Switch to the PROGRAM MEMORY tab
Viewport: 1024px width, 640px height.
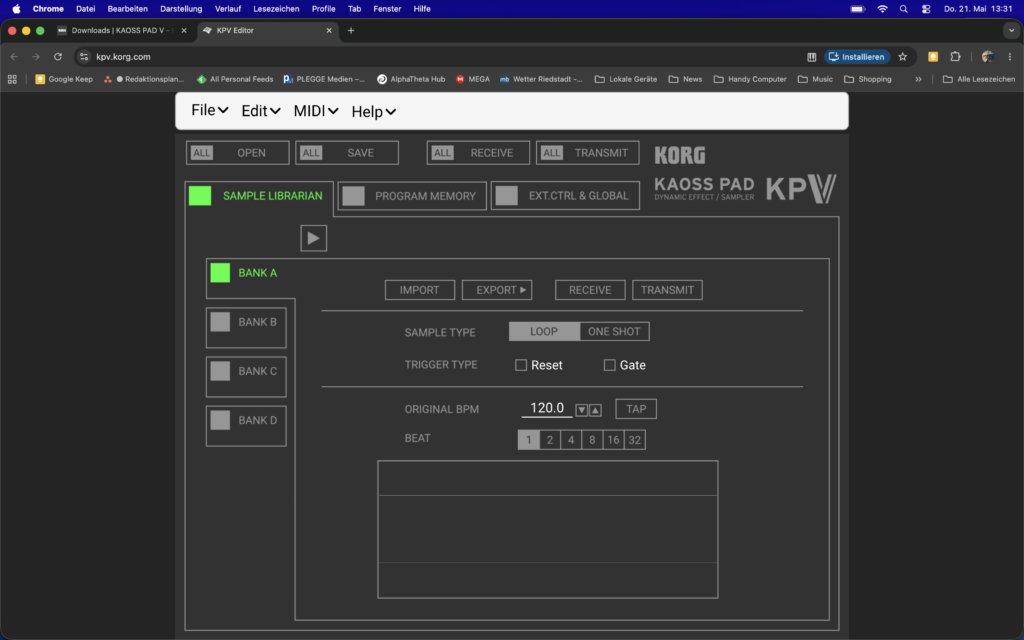(412, 196)
